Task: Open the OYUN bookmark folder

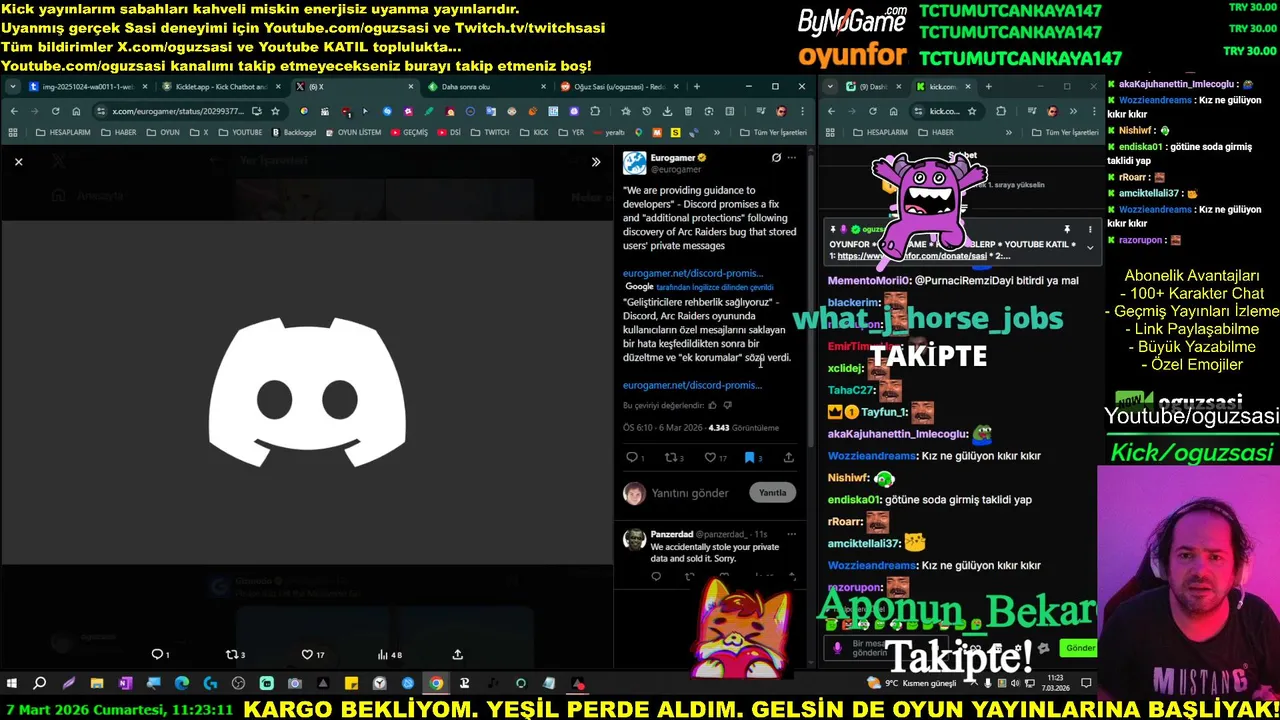Action: [x=163, y=132]
